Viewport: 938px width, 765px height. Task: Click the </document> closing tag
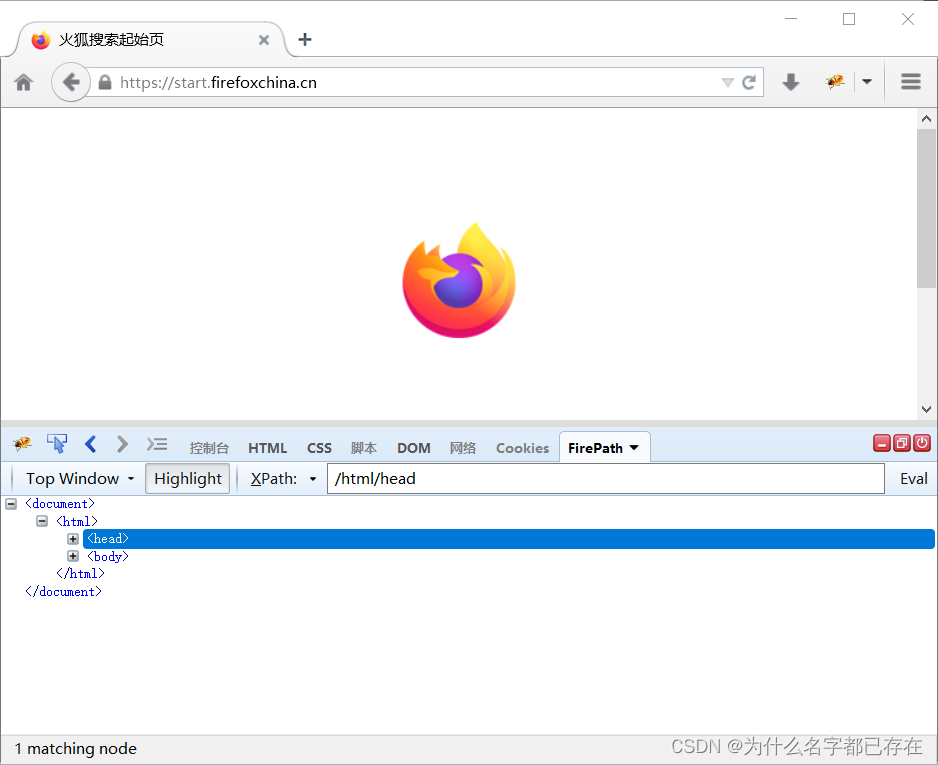[x=63, y=592]
